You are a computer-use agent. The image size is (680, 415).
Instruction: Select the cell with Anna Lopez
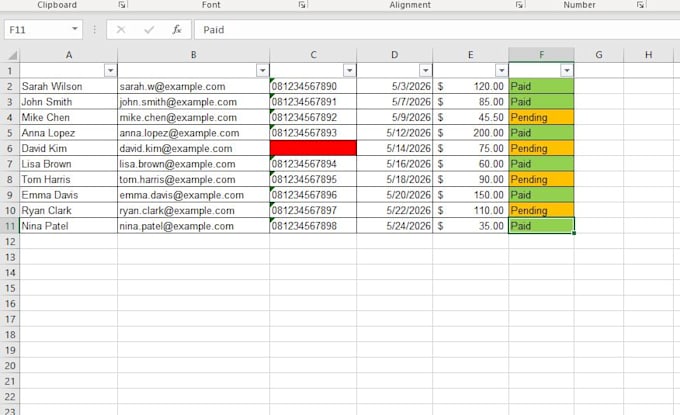pos(69,133)
